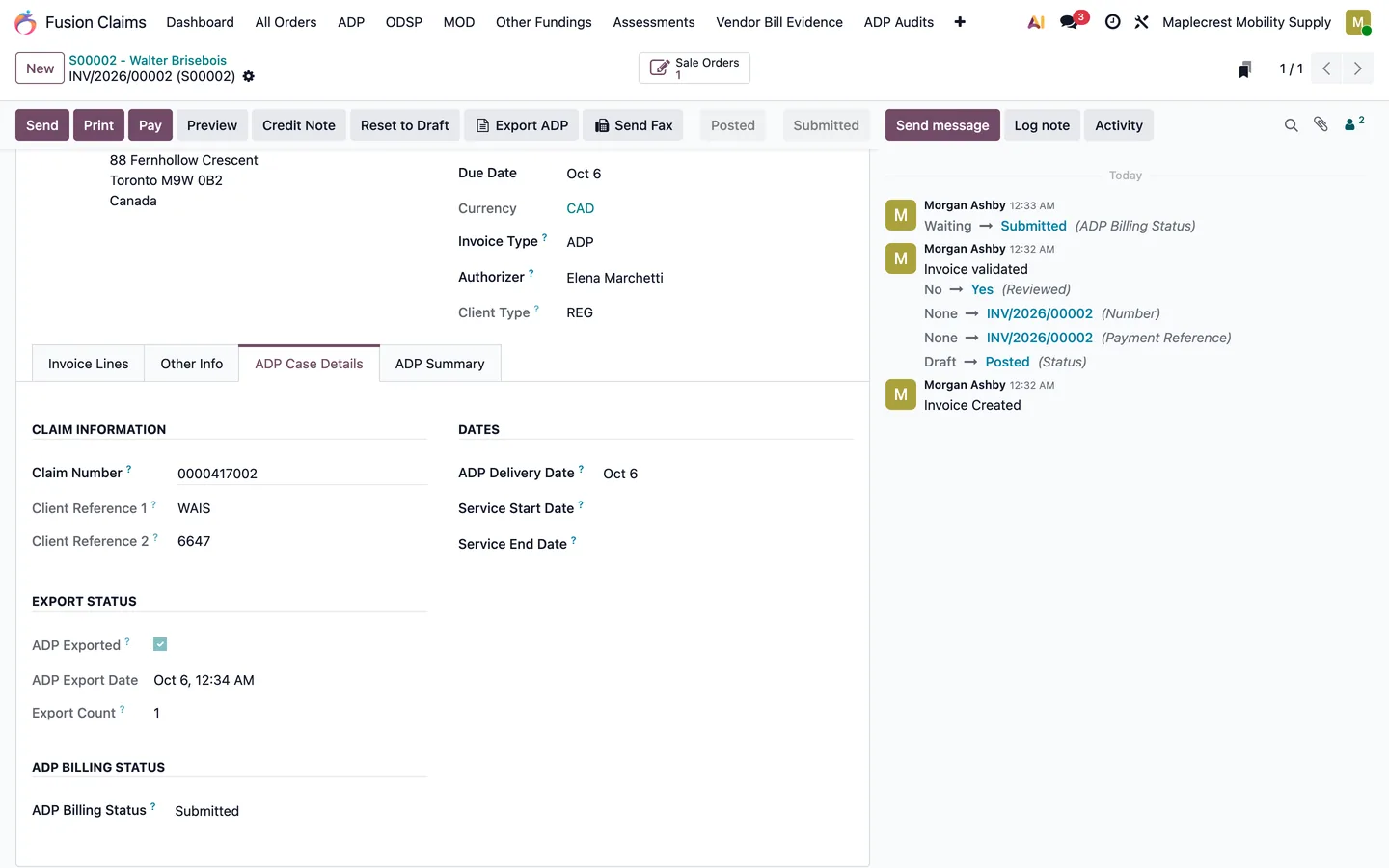
Task: Click the Send Fax button
Action: coord(634,125)
